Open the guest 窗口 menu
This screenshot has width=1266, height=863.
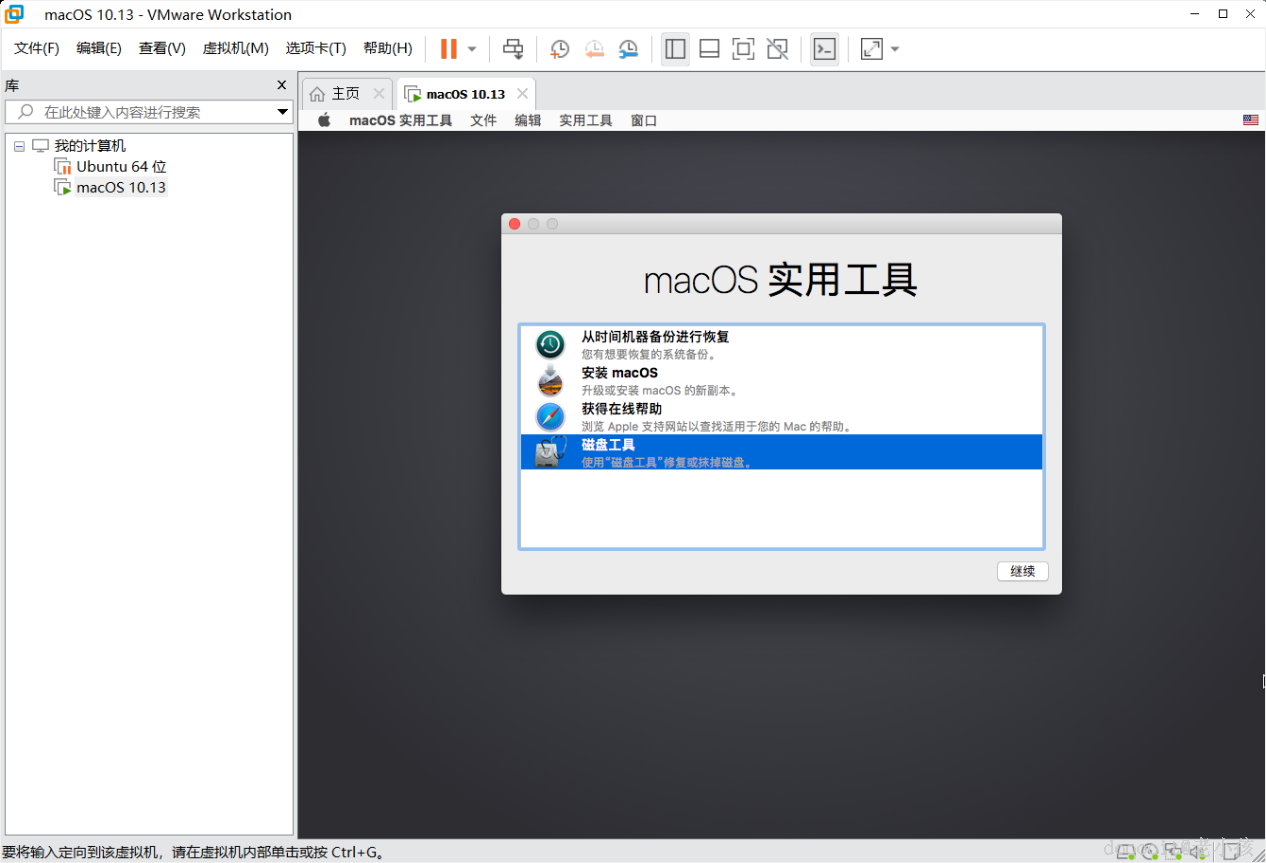tap(644, 120)
